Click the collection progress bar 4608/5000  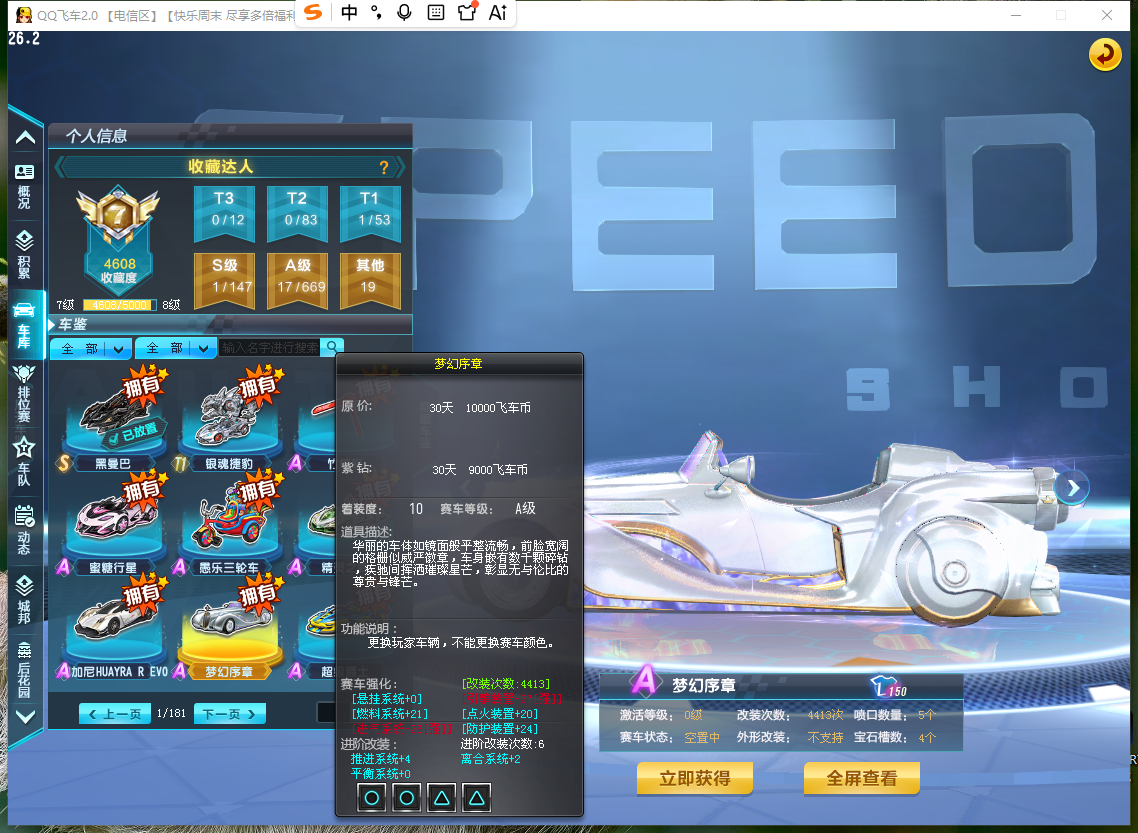coord(120,305)
